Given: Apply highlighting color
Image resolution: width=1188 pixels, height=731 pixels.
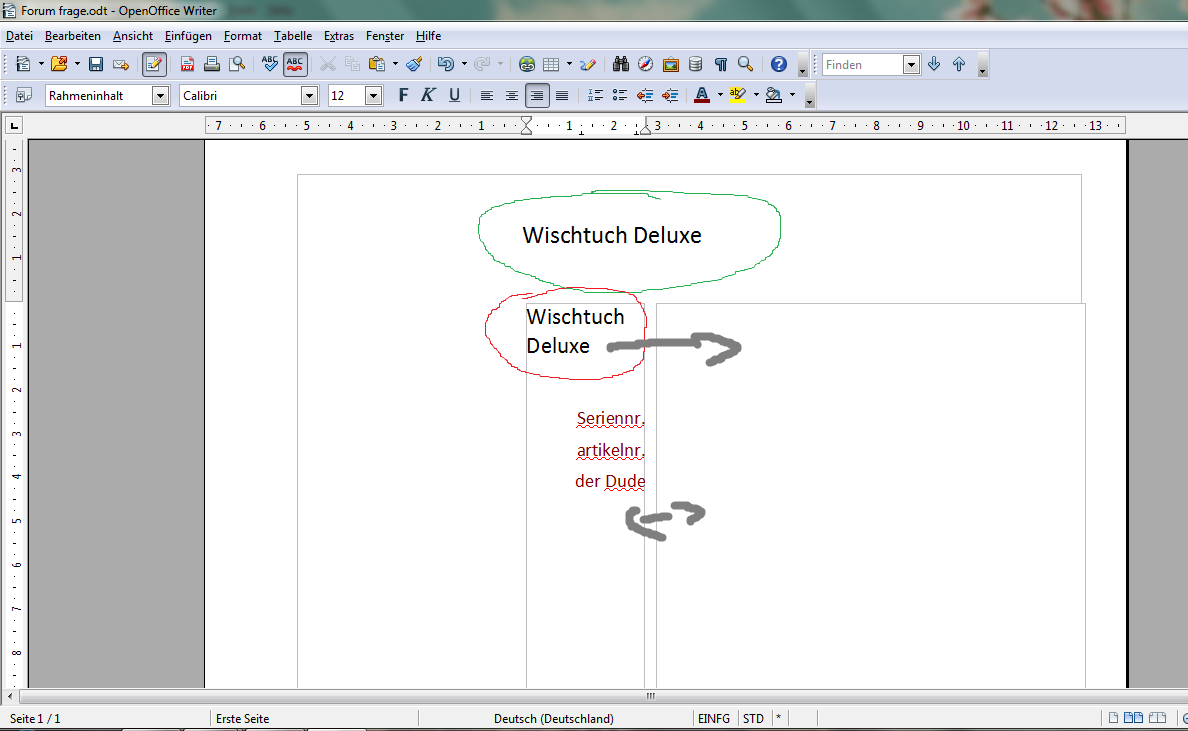Looking at the screenshot, I should click(738, 95).
